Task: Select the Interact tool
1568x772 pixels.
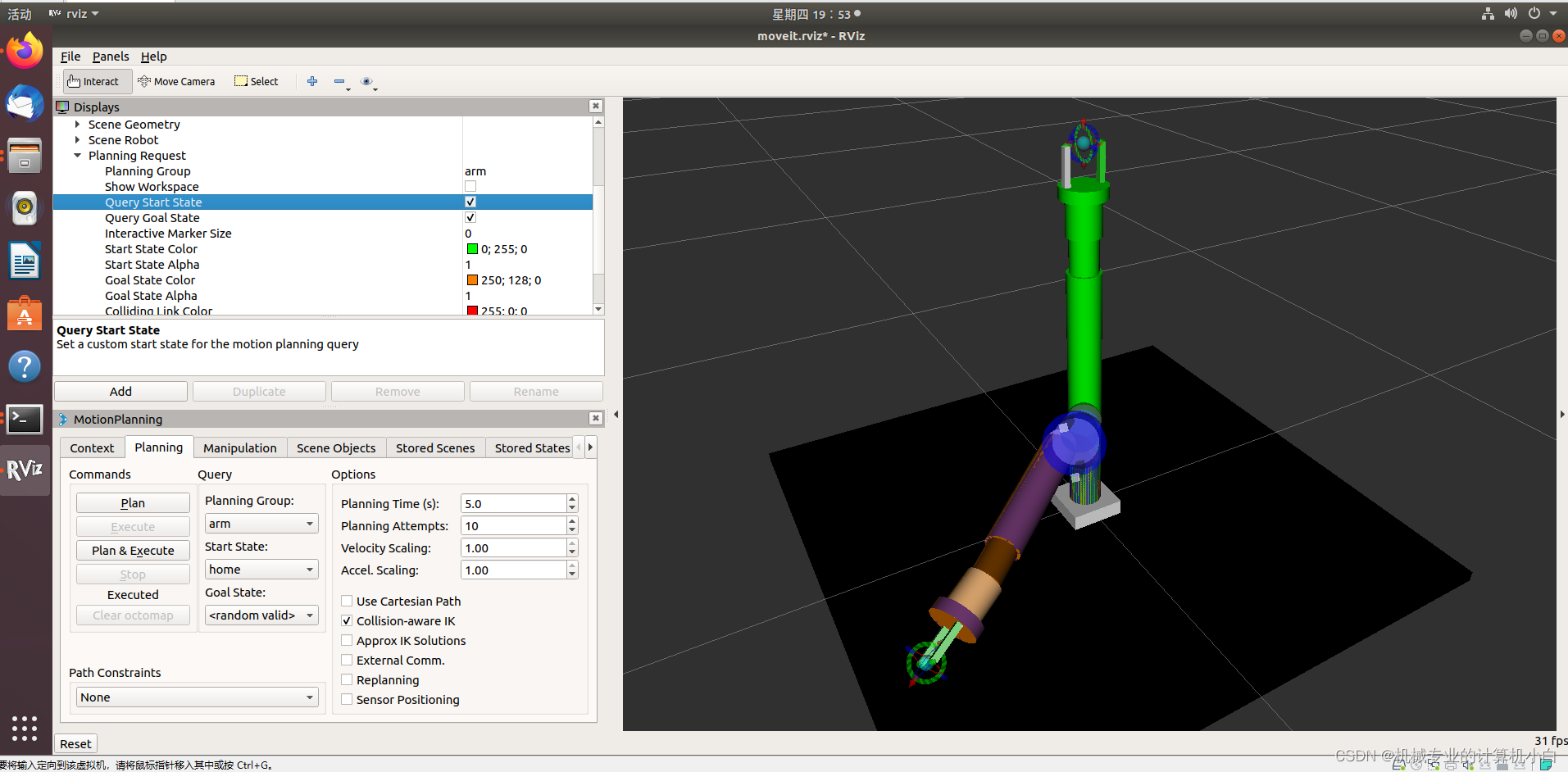Action: [x=94, y=81]
